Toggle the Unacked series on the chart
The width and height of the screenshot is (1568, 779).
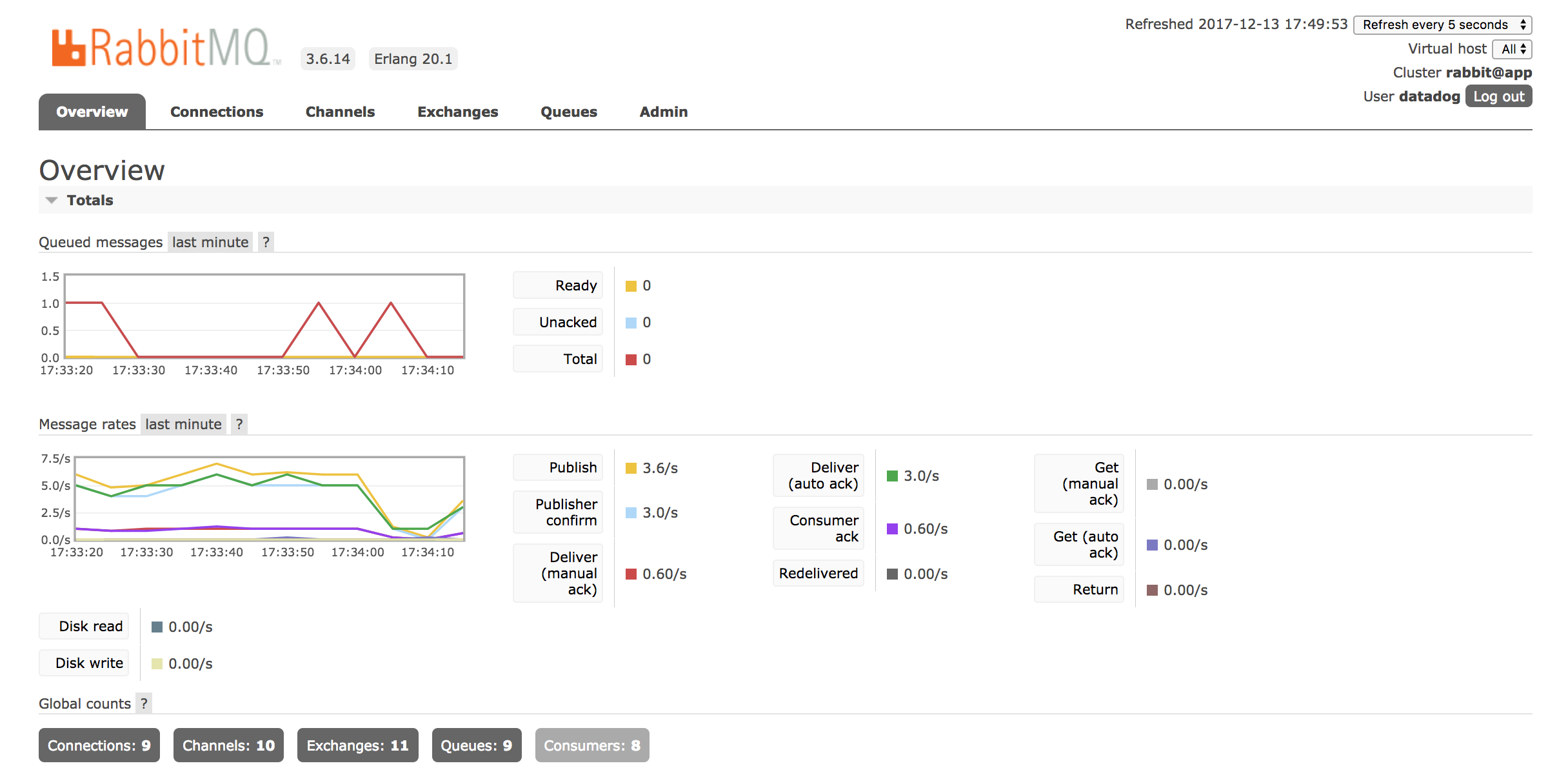(x=557, y=321)
